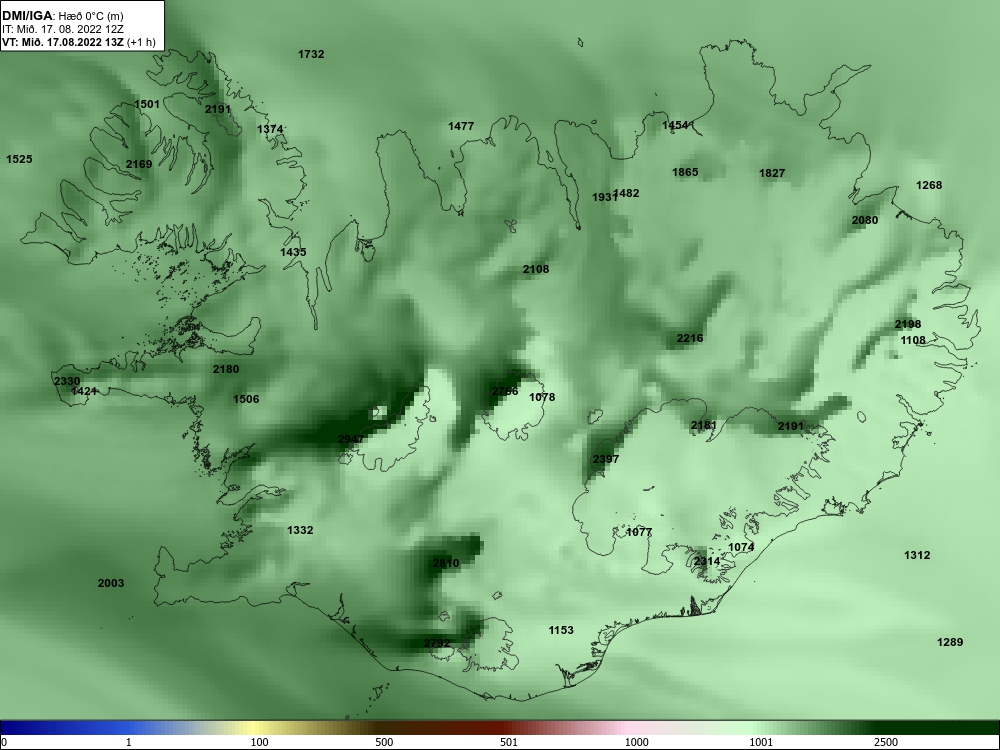Select the 1506 height value

pyautogui.click(x=246, y=399)
